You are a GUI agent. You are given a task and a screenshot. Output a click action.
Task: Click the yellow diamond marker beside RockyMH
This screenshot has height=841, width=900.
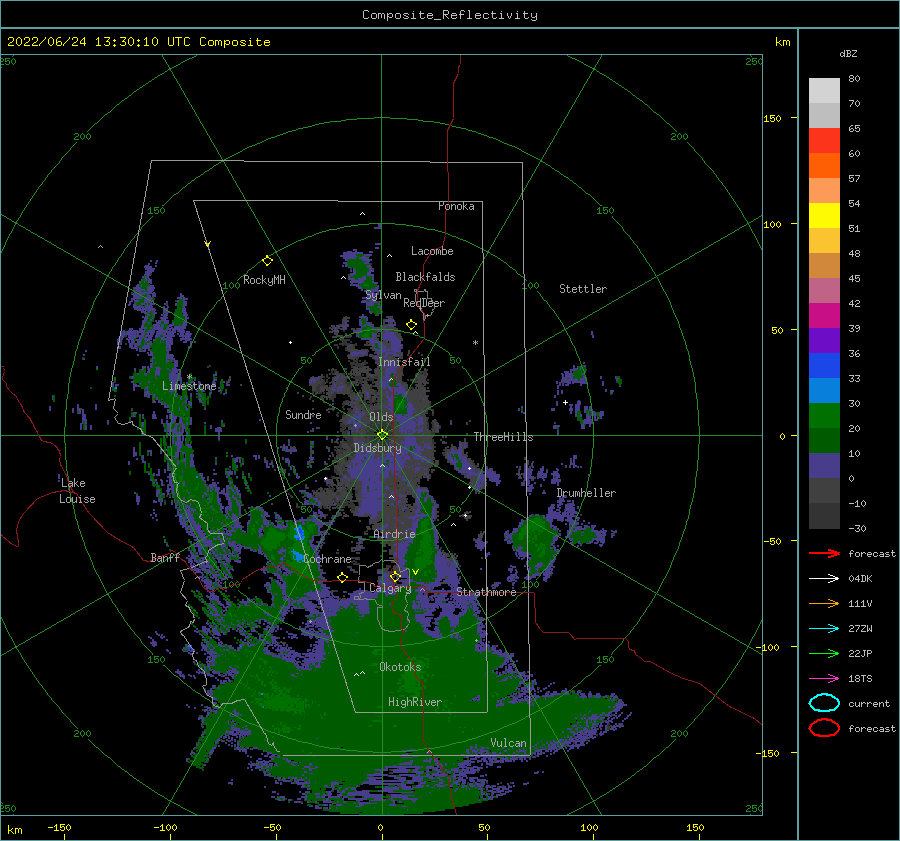tap(267, 261)
